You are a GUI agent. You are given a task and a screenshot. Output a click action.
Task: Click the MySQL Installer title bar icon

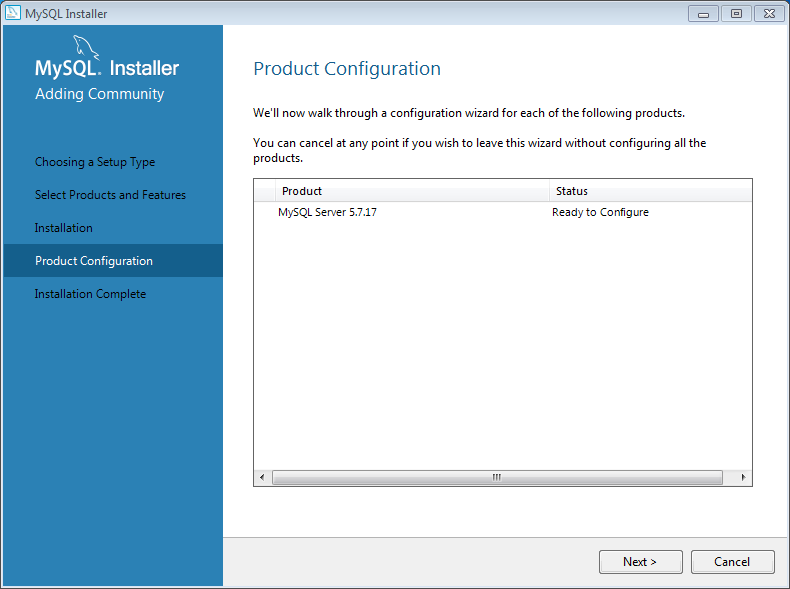(13, 13)
